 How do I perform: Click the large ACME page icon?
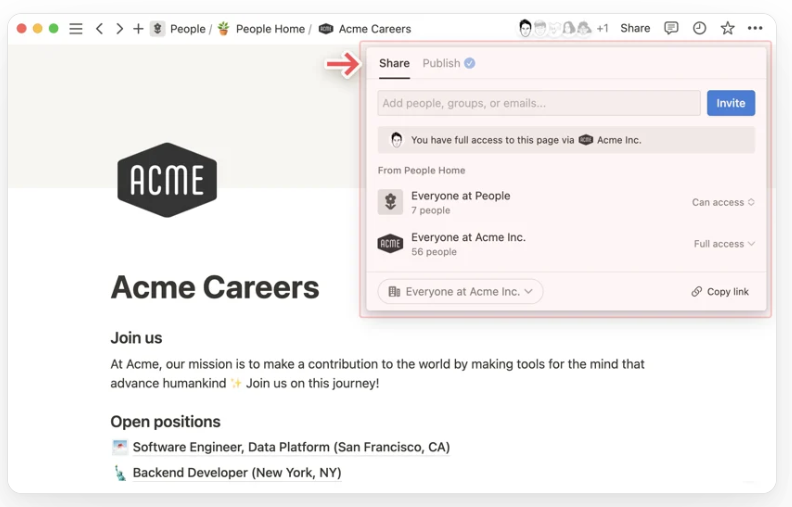click(x=167, y=180)
